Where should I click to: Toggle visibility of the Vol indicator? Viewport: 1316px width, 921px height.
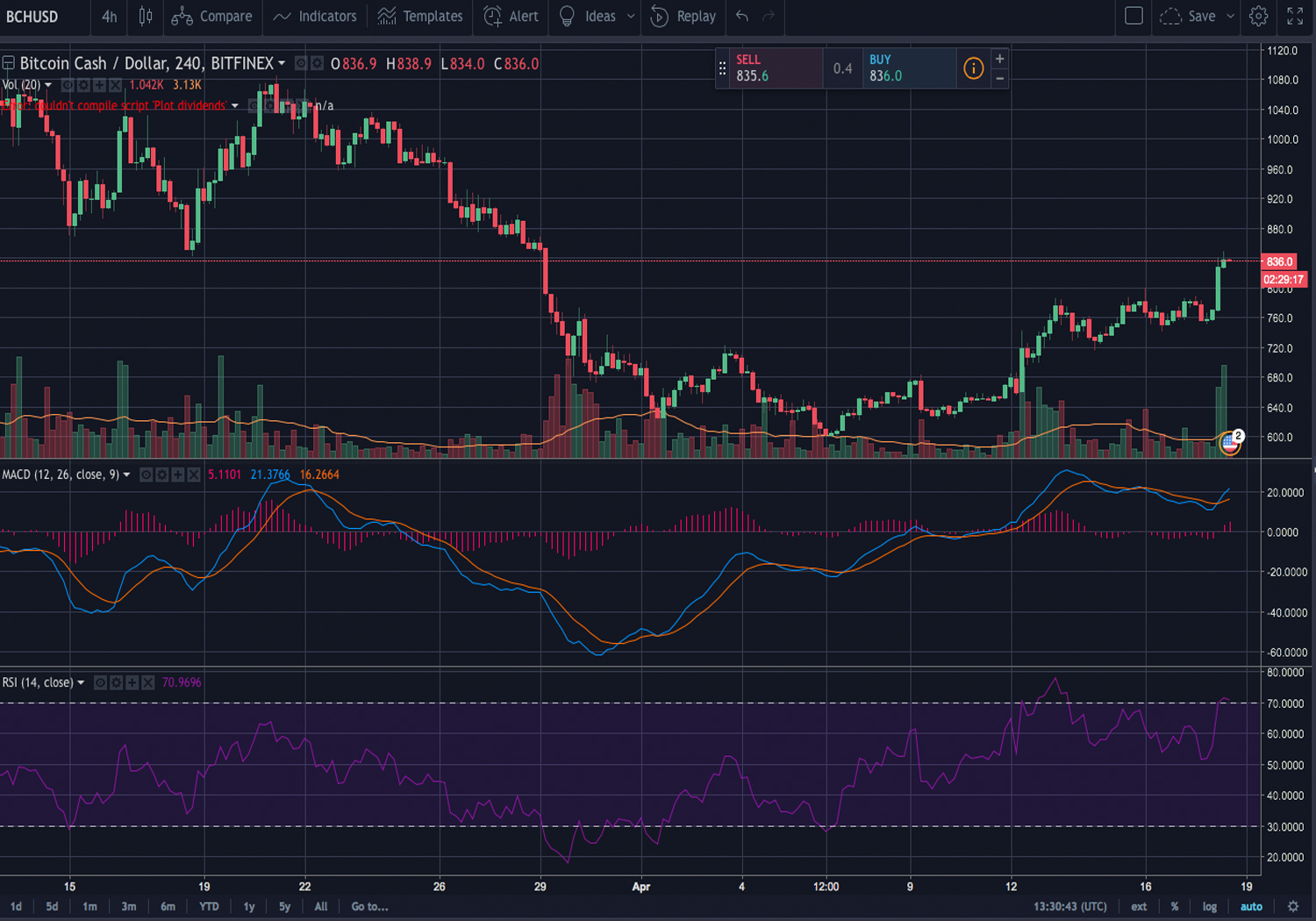(x=68, y=85)
